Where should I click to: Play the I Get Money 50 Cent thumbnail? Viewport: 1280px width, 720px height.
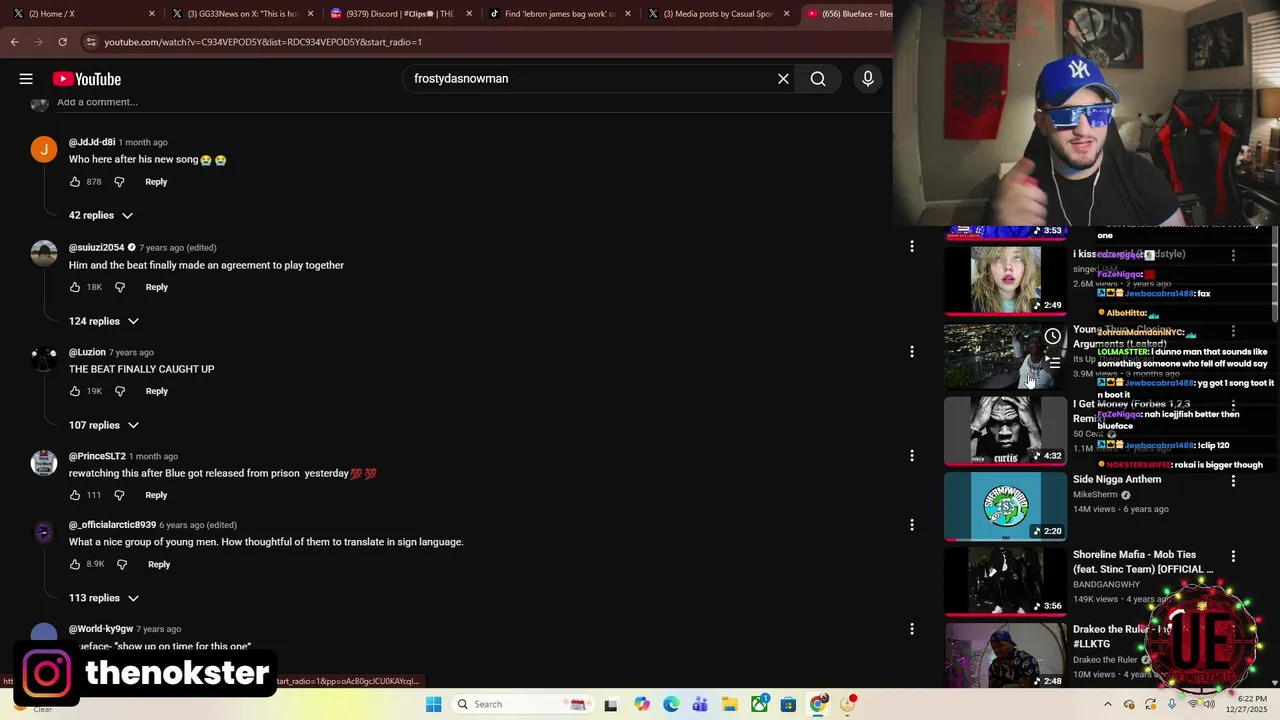(1006, 431)
